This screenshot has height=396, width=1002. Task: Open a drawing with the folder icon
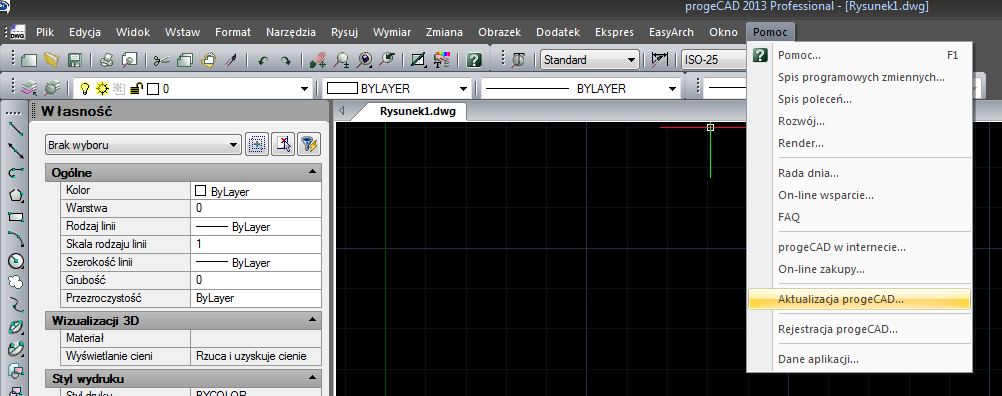(x=52, y=60)
